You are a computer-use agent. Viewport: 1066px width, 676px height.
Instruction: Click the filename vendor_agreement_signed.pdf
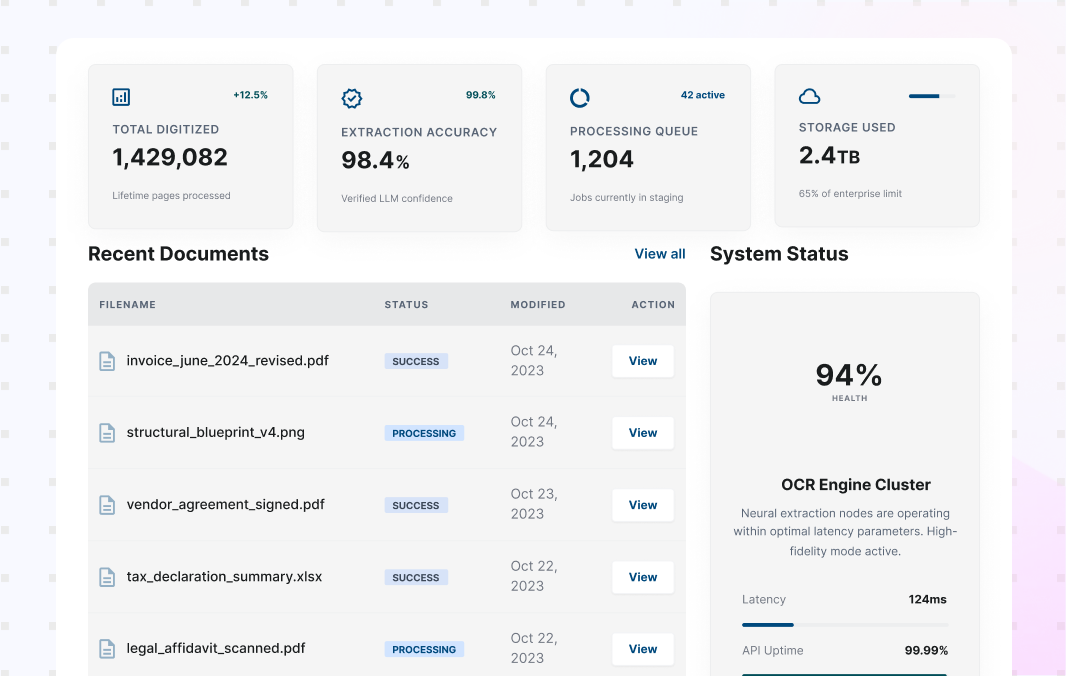225,505
